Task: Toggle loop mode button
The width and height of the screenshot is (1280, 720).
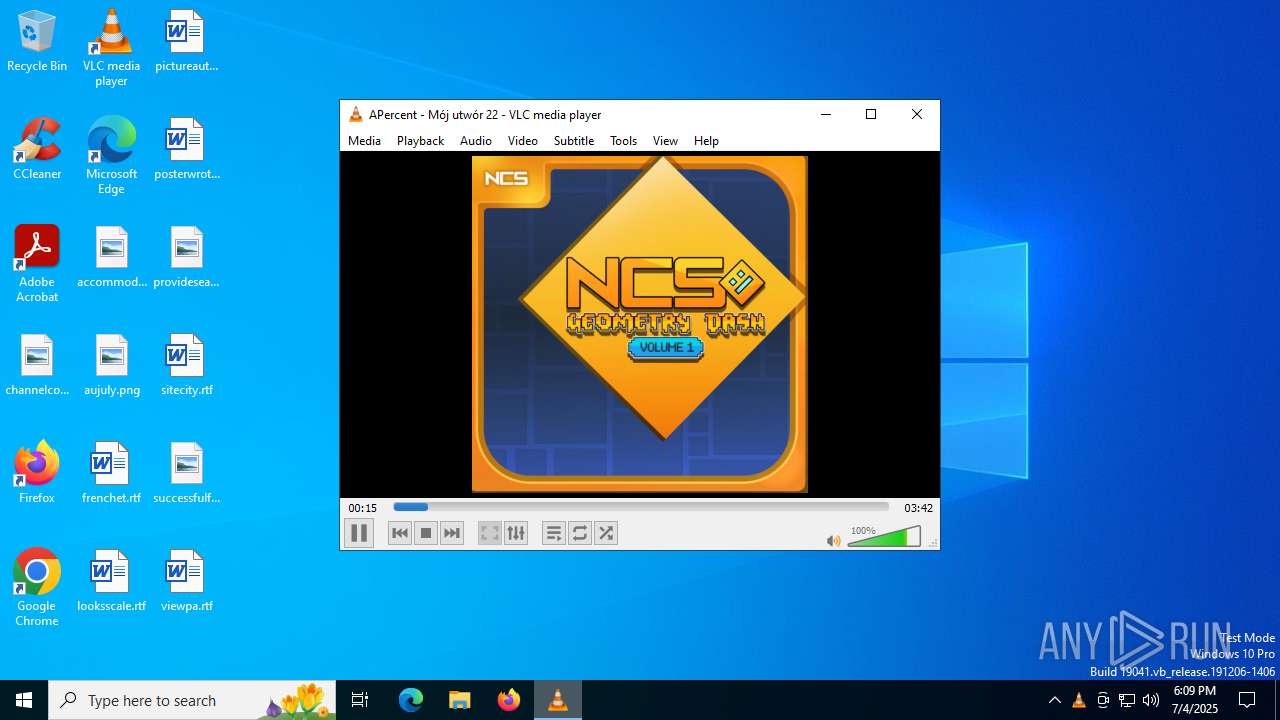Action: 580,533
